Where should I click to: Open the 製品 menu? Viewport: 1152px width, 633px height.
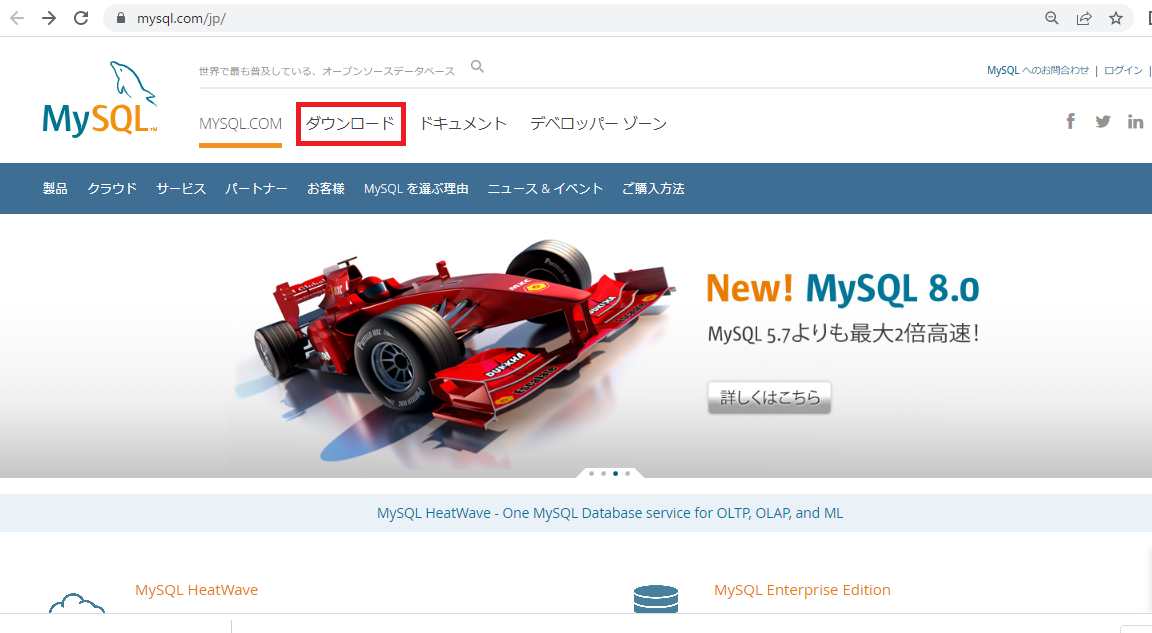(55, 189)
